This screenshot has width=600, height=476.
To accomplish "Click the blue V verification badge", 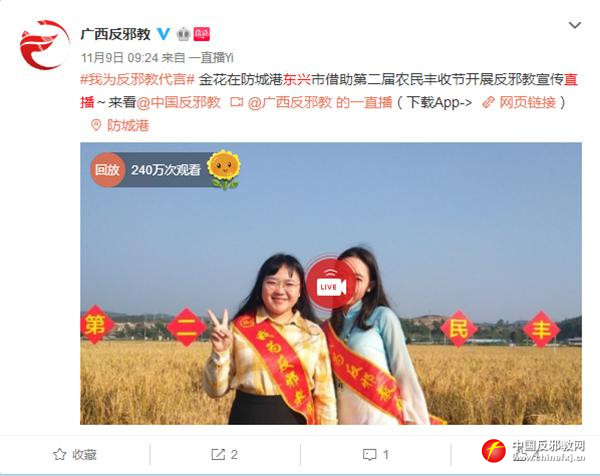I will (x=164, y=34).
